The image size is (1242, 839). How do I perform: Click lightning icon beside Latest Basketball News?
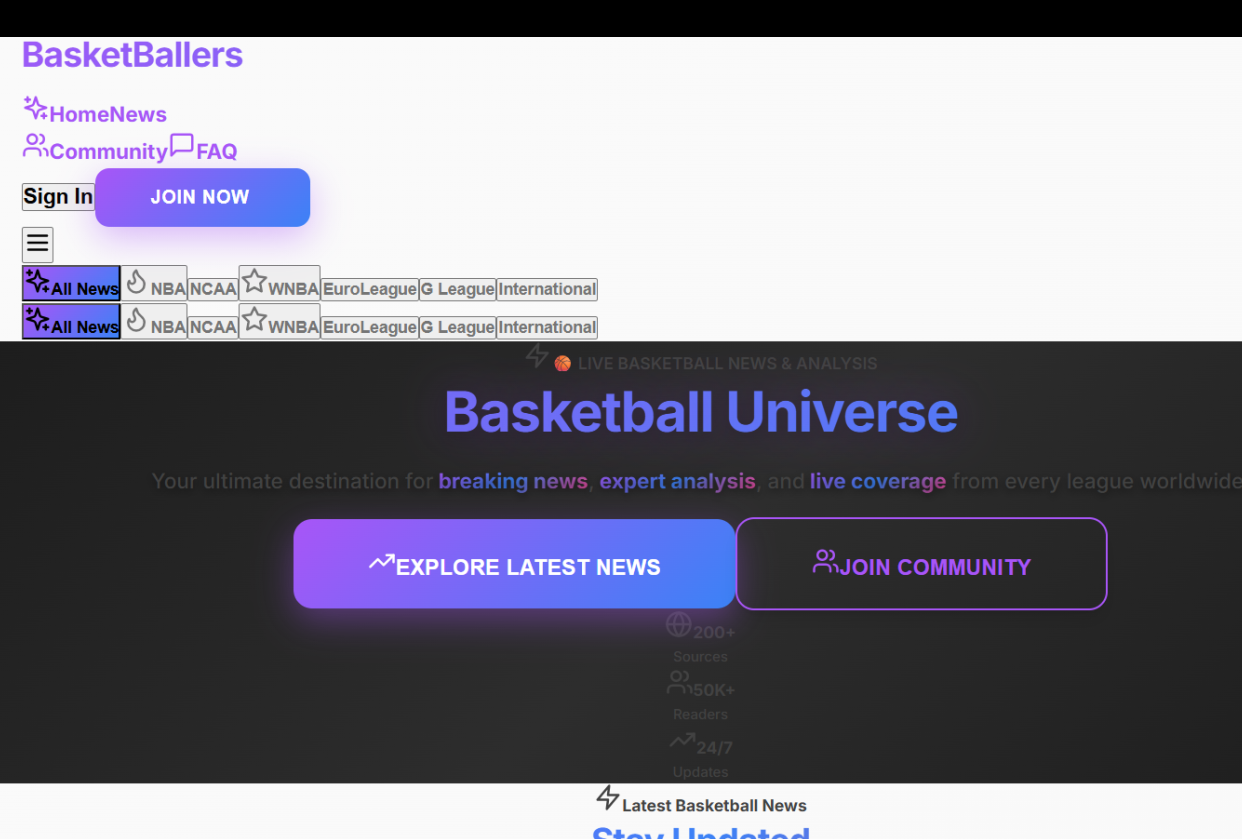pos(608,798)
